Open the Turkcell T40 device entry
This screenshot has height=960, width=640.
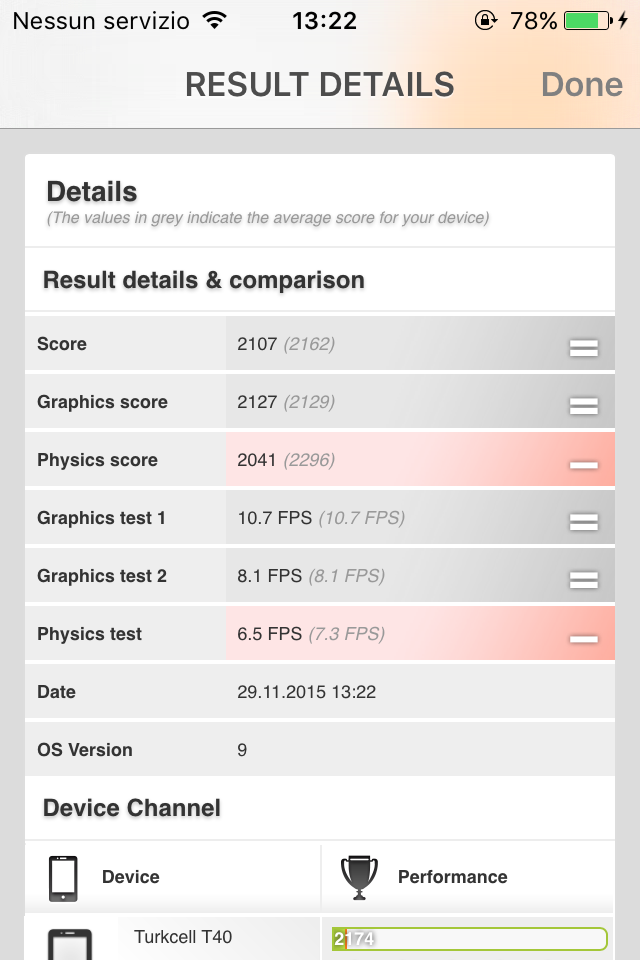coord(183,937)
